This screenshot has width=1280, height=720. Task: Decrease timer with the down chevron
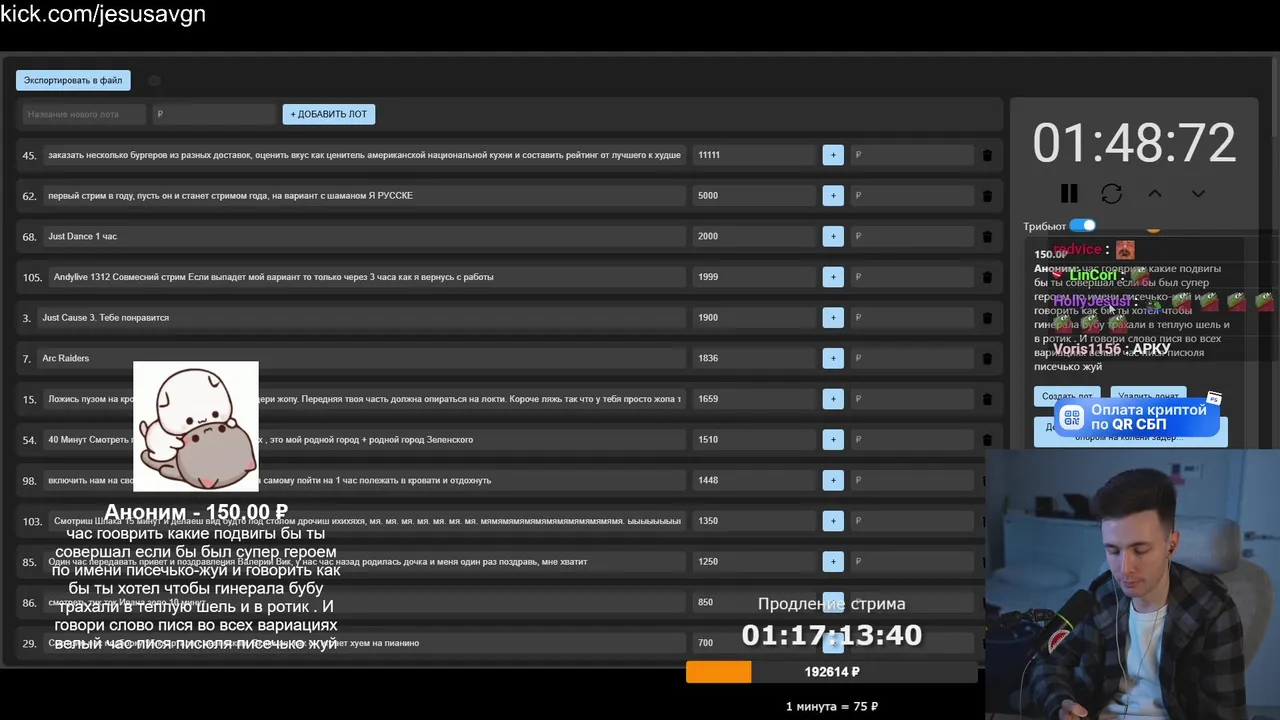coord(1198,193)
